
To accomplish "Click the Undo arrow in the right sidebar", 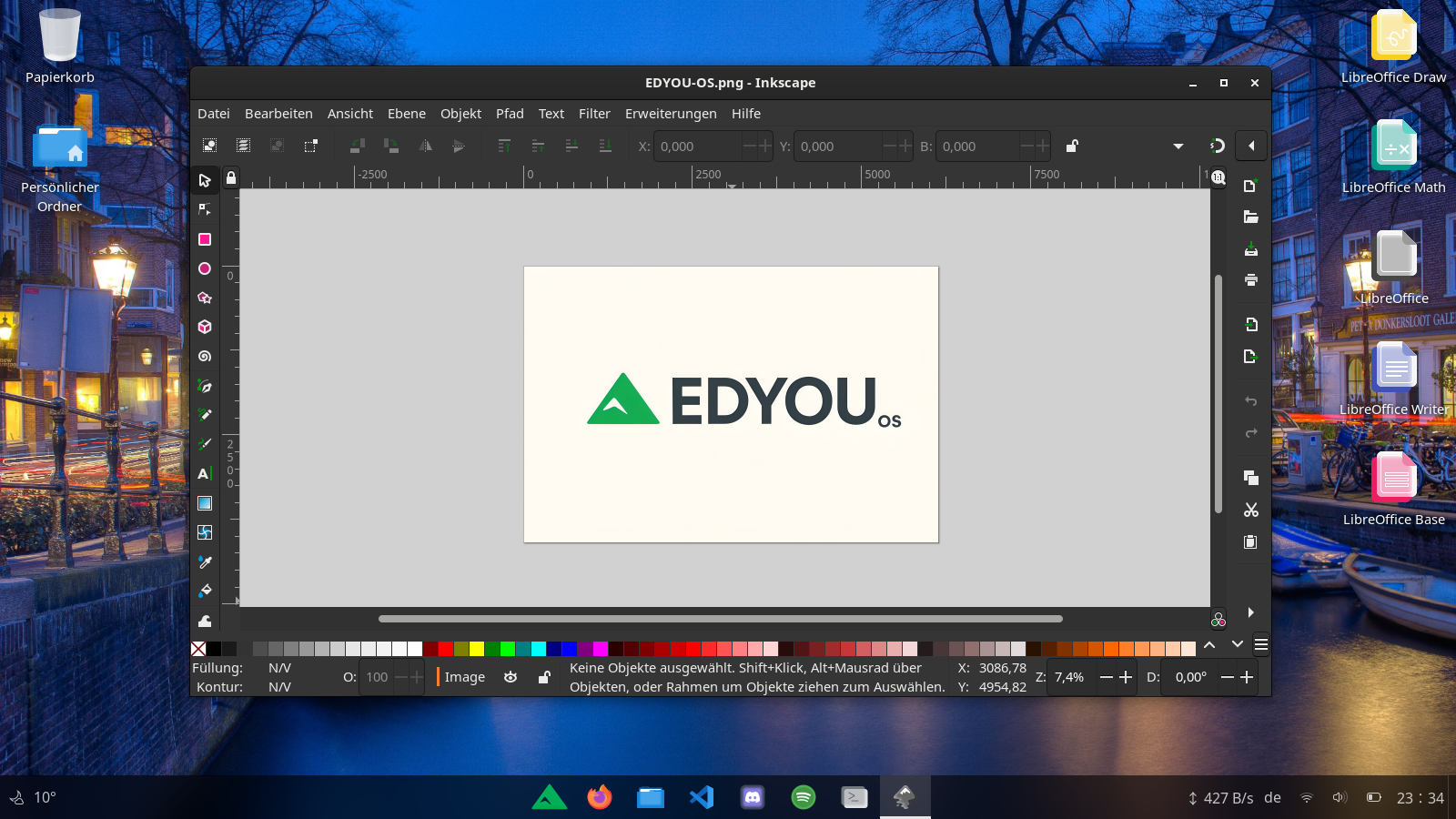I will pos(1250,400).
